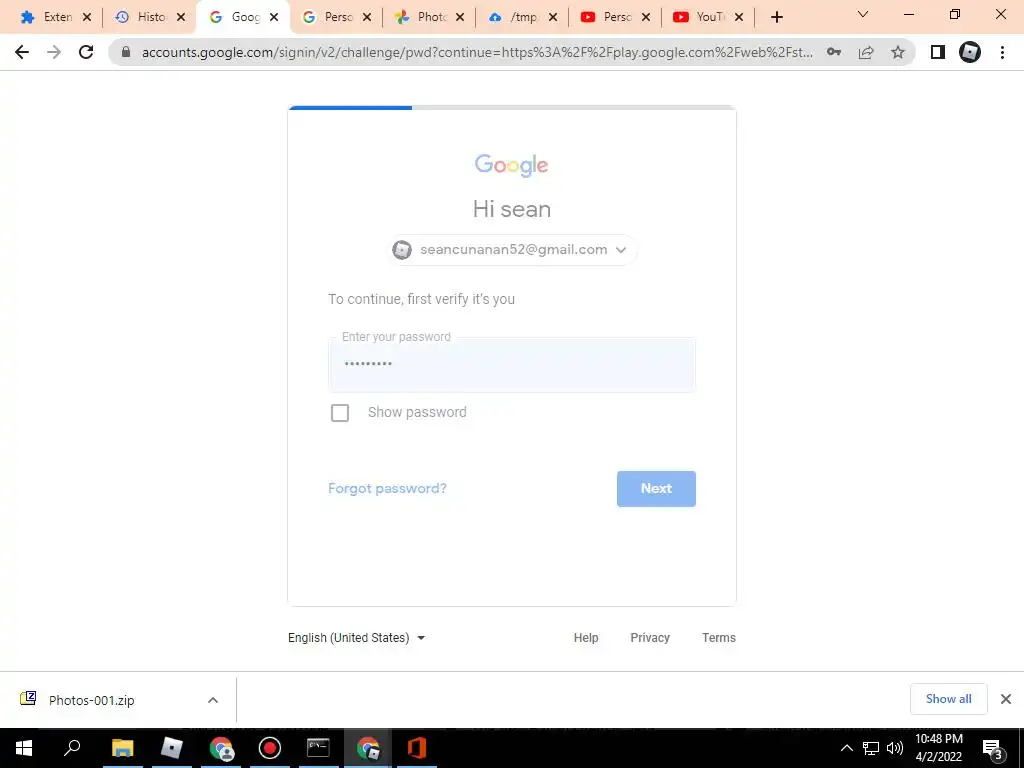This screenshot has height=768, width=1024.
Task: Open Windows taskbar search
Action: (72, 748)
